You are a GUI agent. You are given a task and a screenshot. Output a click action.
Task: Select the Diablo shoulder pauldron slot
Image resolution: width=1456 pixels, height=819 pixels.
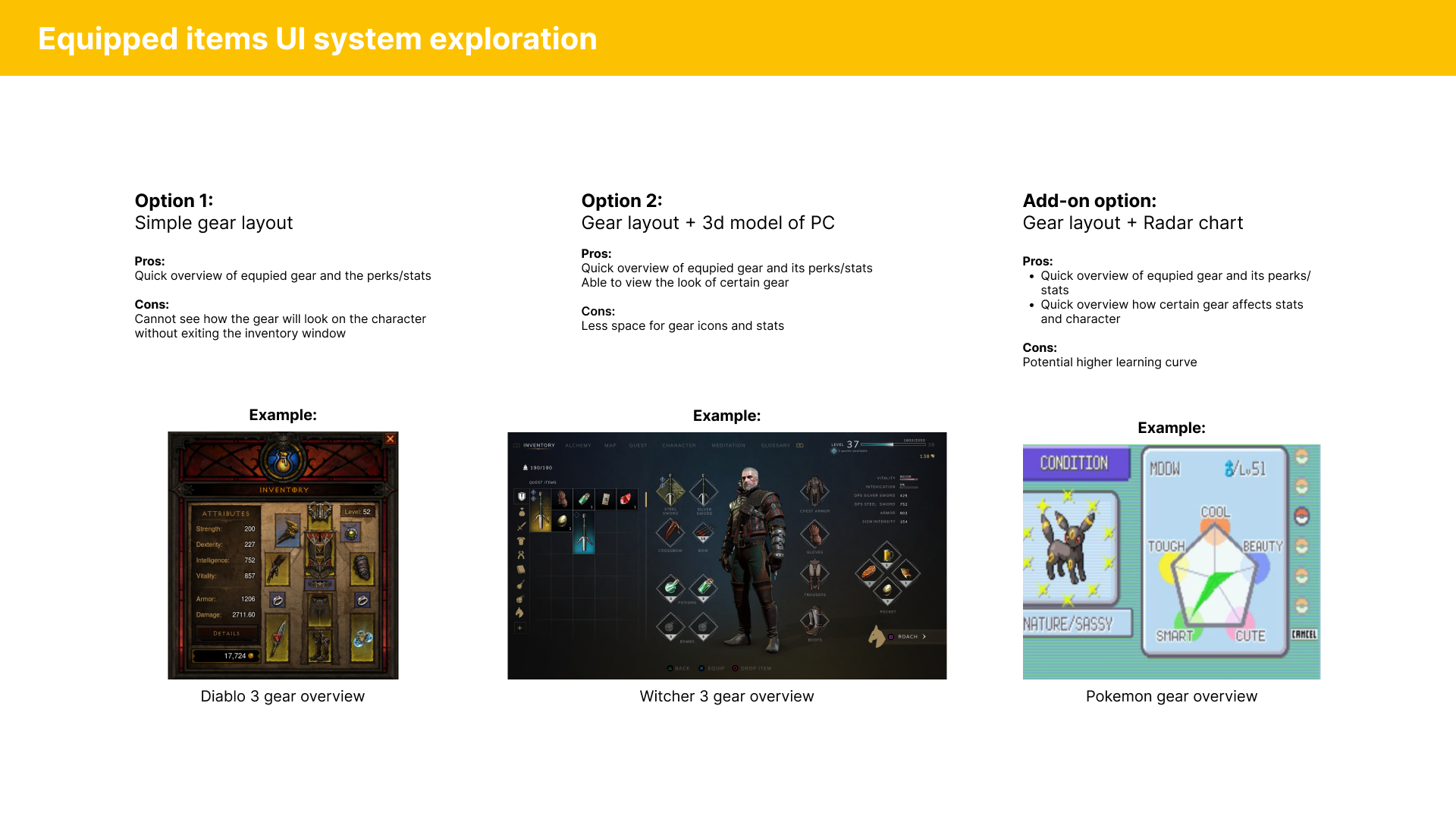[x=288, y=532]
